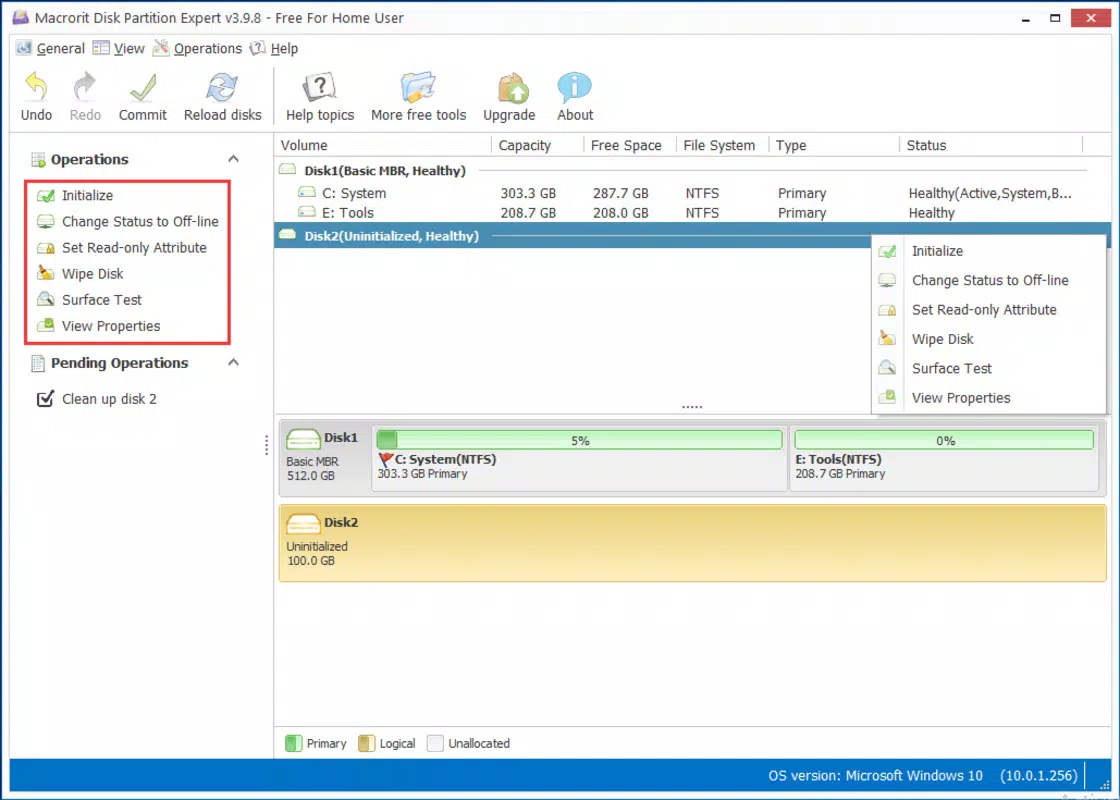Open the Help menu

(x=274, y=49)
